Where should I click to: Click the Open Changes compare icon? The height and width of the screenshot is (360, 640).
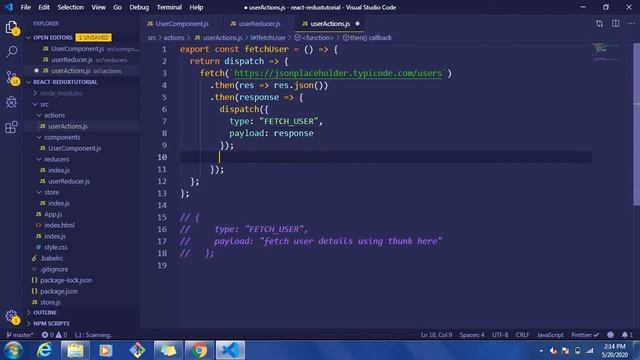[599, 24]
